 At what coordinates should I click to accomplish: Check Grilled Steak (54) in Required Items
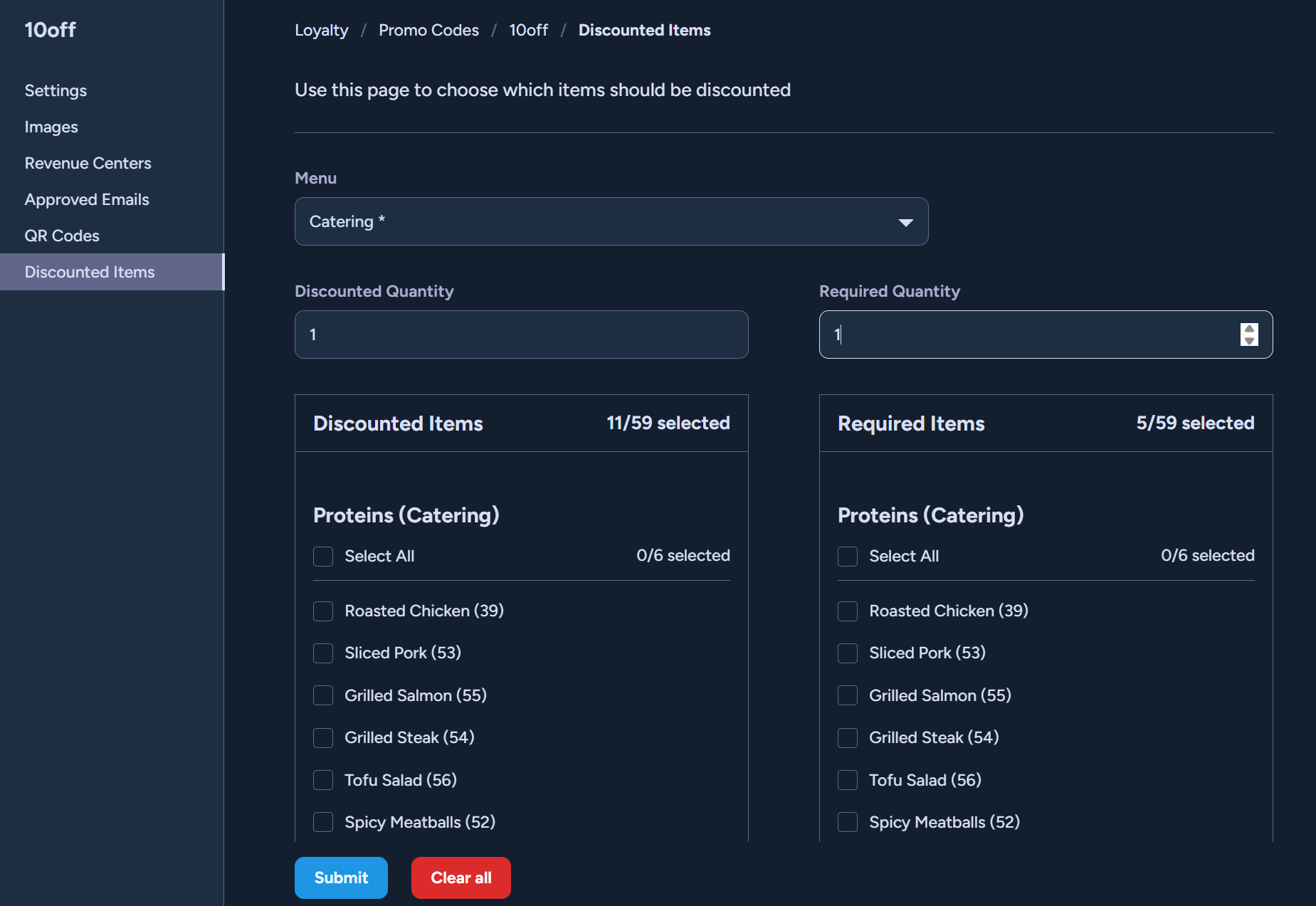pyautogui.click(x=848, y=738)
